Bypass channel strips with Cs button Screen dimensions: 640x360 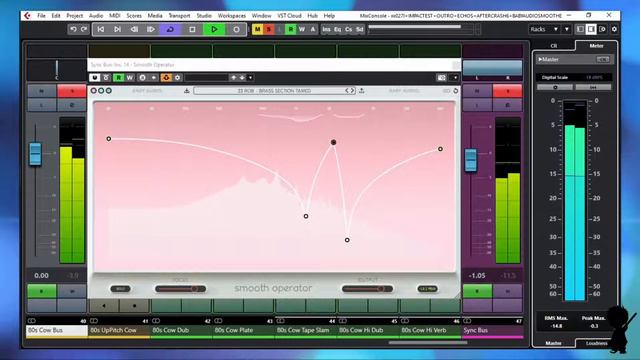coord(349,29)
